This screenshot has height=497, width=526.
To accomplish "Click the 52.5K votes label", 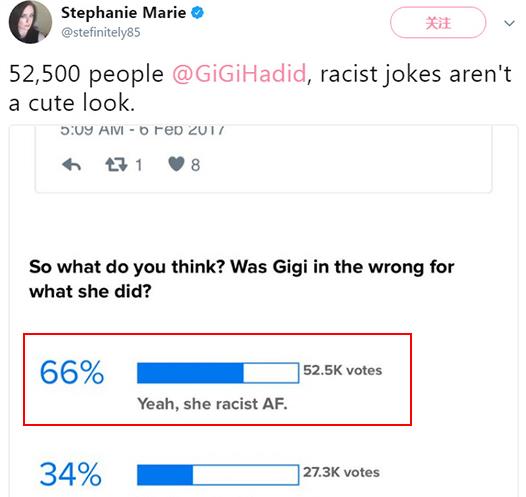I will (x=343, y=370).
